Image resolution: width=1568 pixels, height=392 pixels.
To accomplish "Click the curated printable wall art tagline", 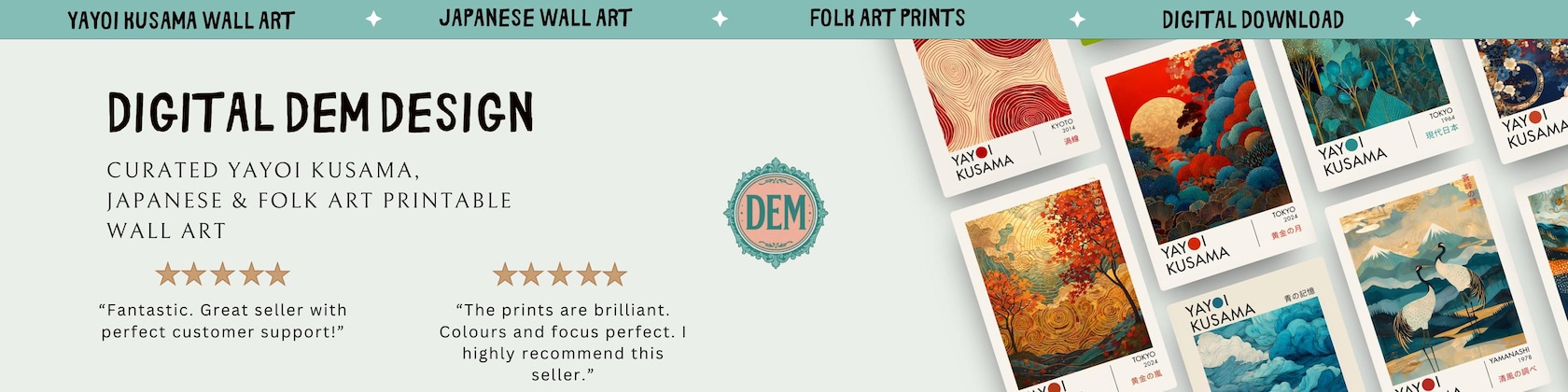I will point(309,201).
